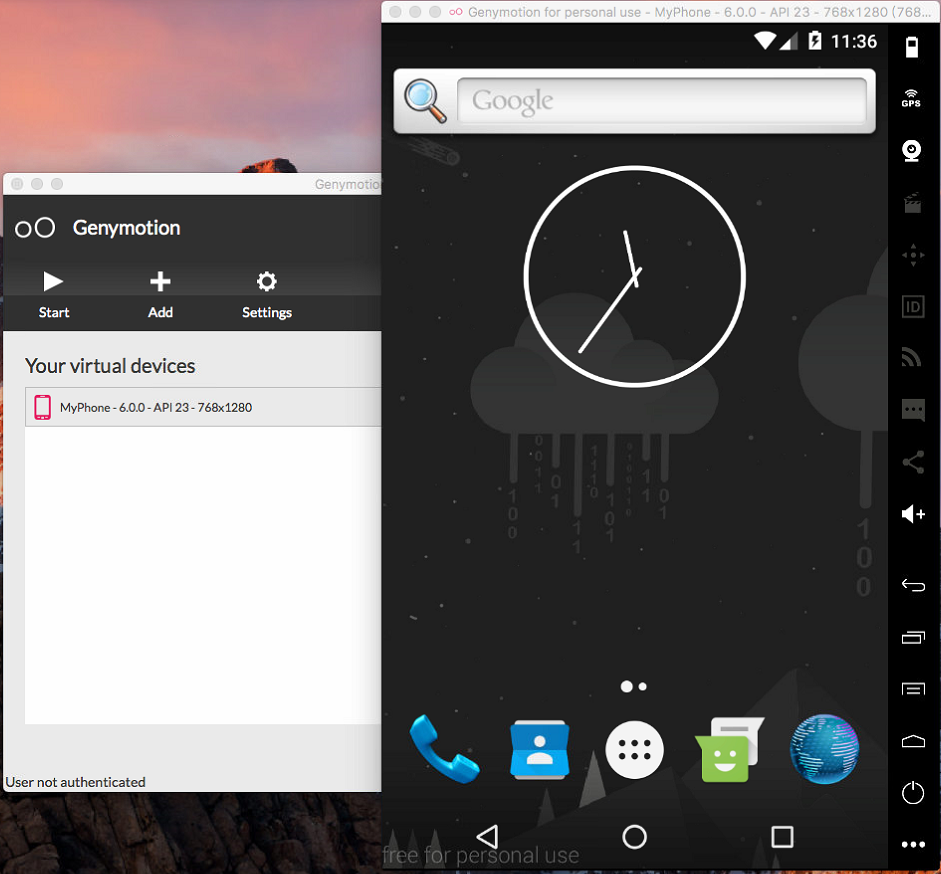The width and height of the screenshot is (941, 874).
Task: Click the Genymotion logo in the header
Action: tap(35, 228)
